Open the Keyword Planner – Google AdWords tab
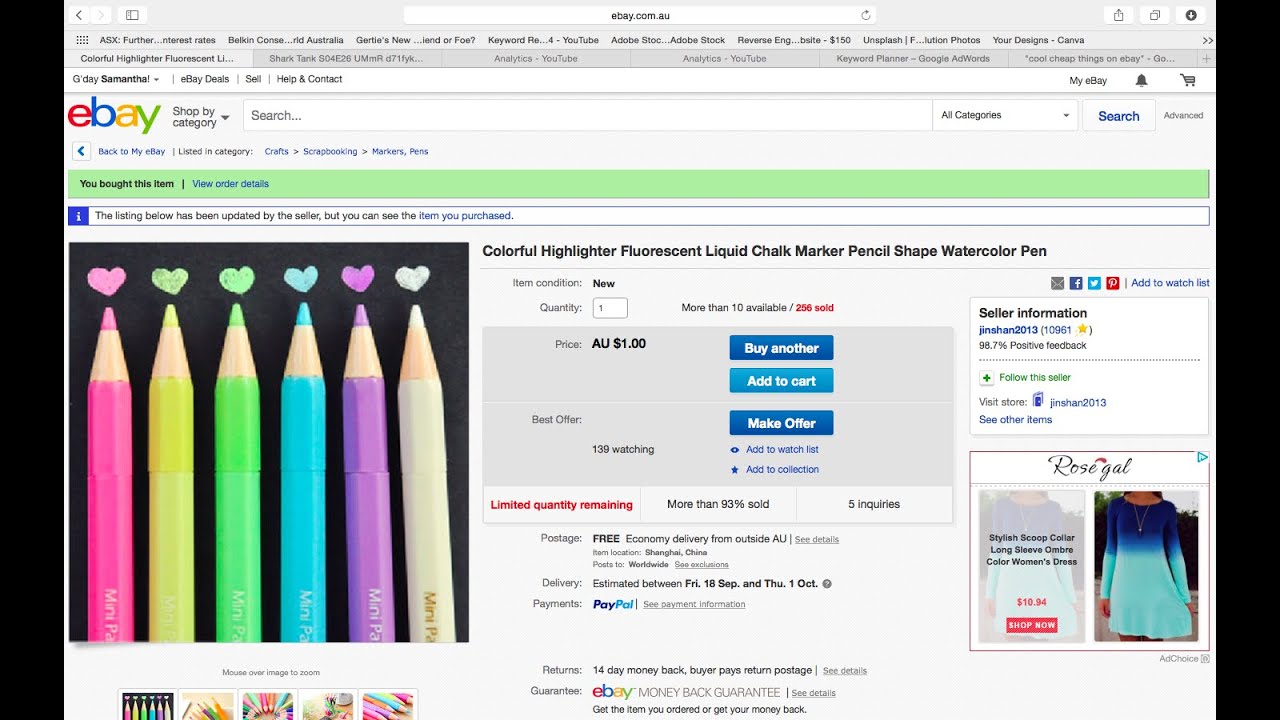Screen dimensions: 1280x720 click(x=913, y=58)
